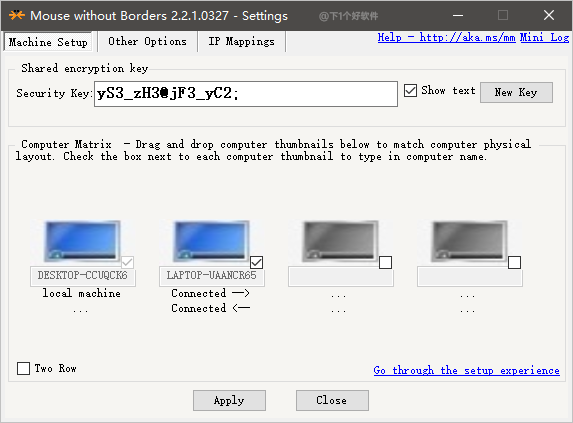This screenshot has width=573, height=423.
Task: Select the LAPTOP-UAANCR65 monitor thumbnail
Action: (x=211, y=241)
